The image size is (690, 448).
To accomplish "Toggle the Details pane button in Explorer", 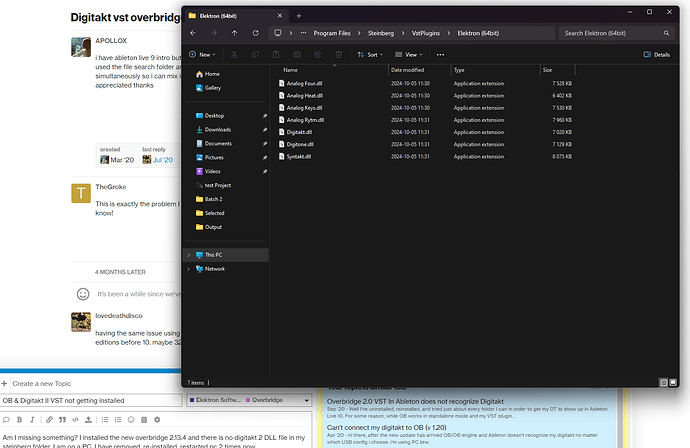I will pos(657,55).
